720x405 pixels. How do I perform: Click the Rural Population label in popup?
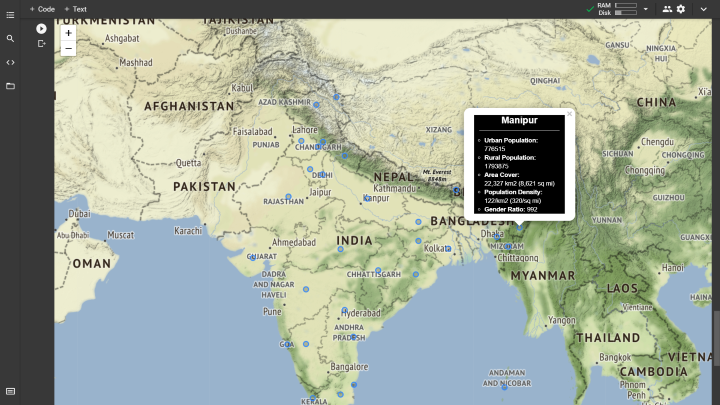(x=510, y=158)
